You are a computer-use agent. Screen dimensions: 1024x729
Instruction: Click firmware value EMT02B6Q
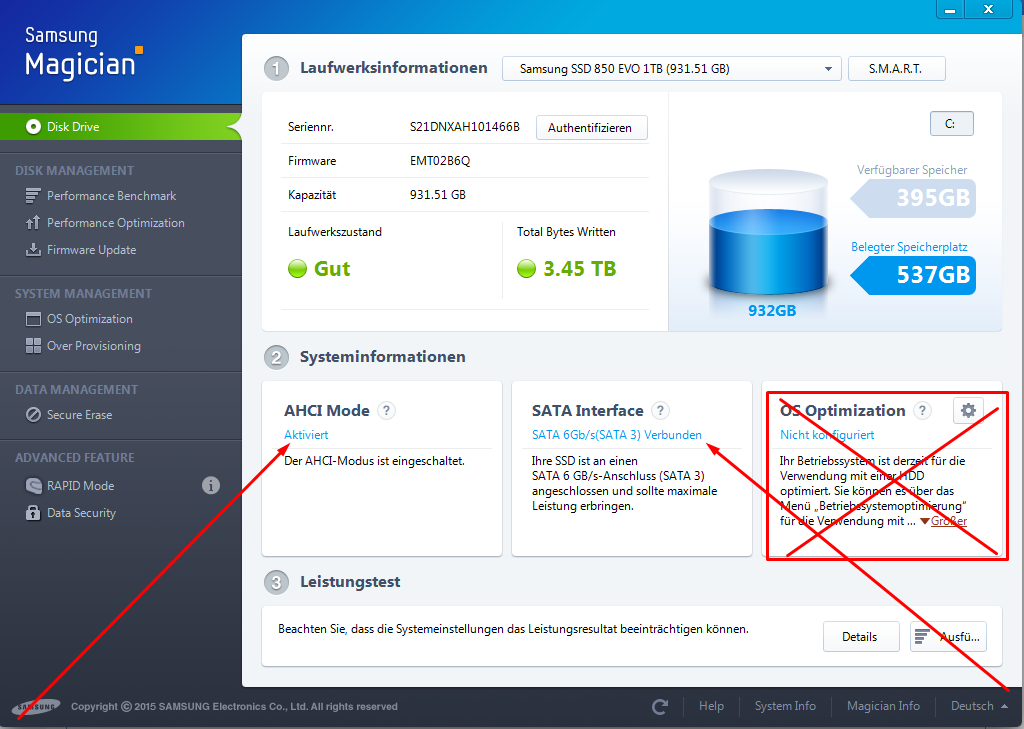point(440,161)
